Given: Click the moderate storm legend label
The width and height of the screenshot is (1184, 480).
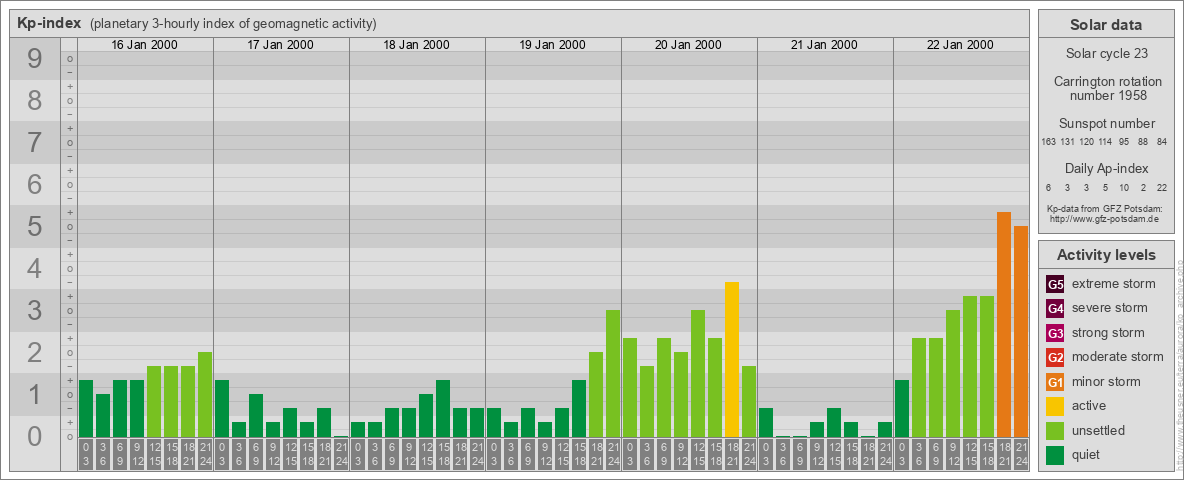Looking at the screenshot, I should click(1118, 357).
